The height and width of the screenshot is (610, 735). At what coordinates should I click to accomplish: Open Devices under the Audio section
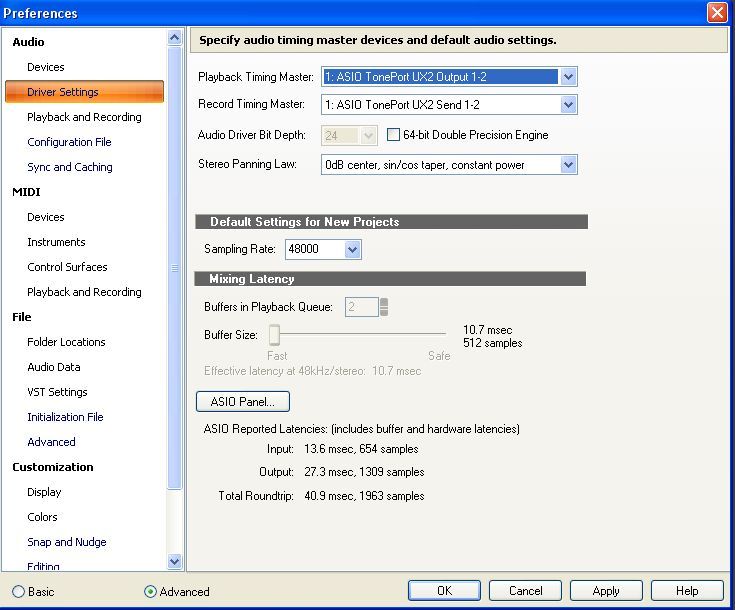pyautogui.click(x=46, y=67)
